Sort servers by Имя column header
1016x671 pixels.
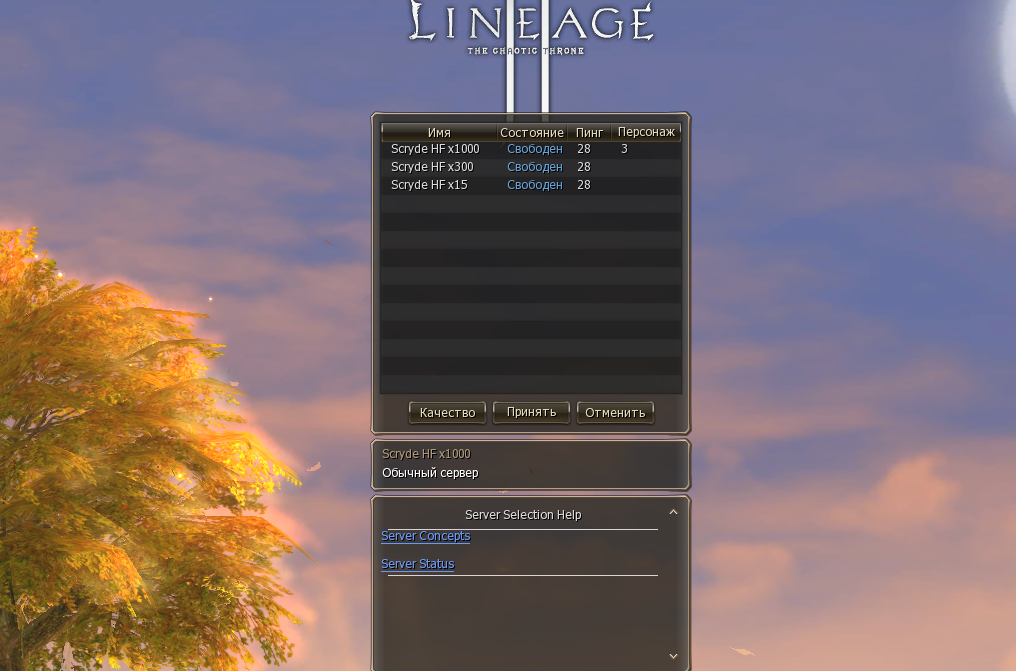[x=439, y=132]
